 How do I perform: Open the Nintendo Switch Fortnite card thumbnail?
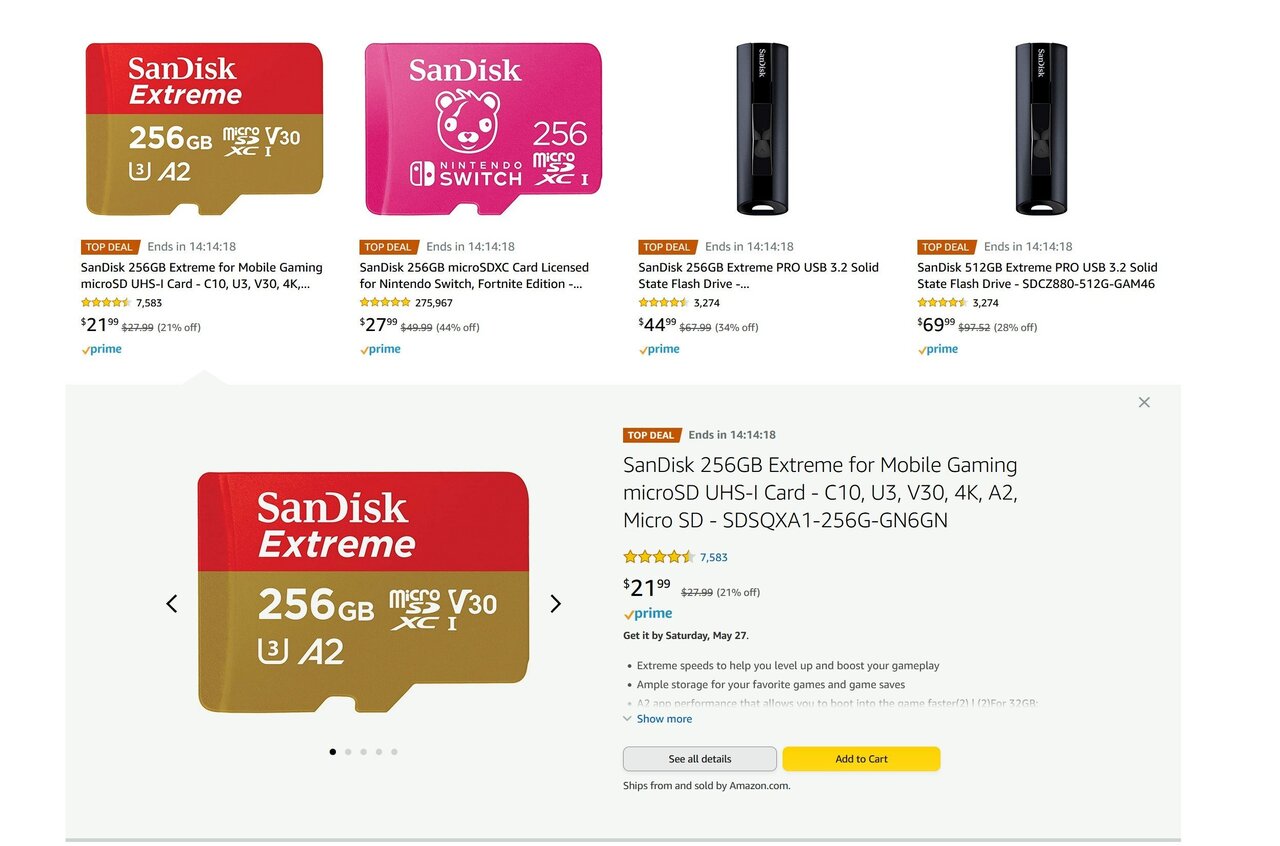483,129
